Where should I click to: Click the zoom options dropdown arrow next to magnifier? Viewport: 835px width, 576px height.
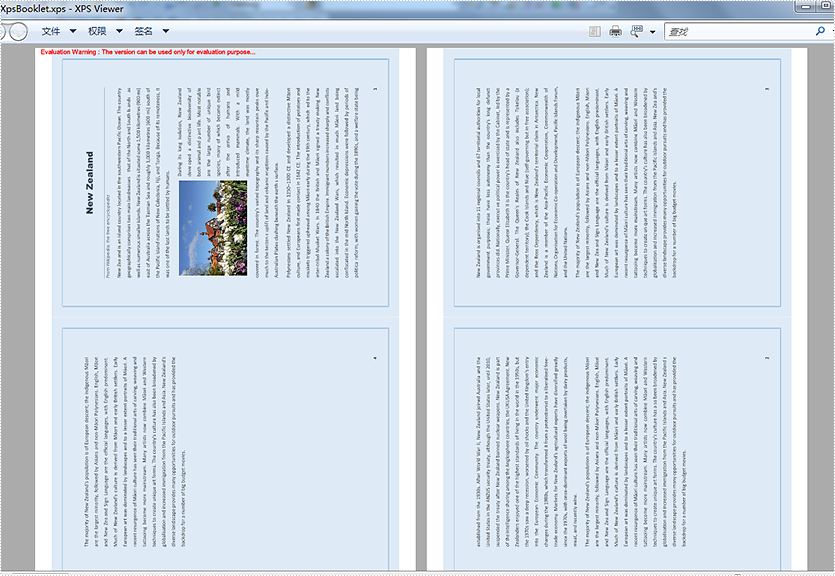(651, 30)
